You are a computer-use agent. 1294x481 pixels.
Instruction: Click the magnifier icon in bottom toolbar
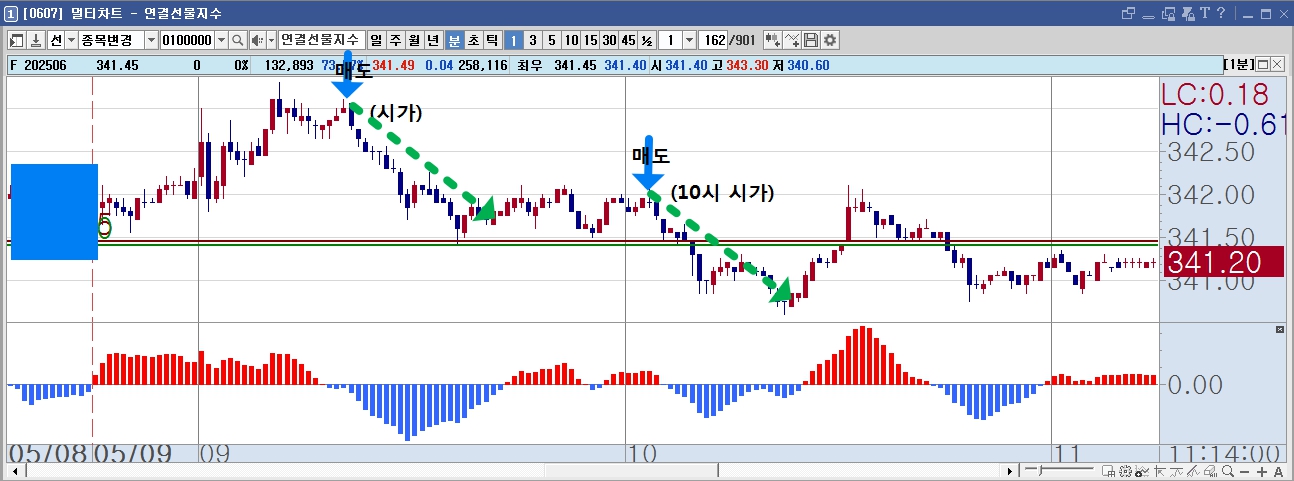[1227, 471]
